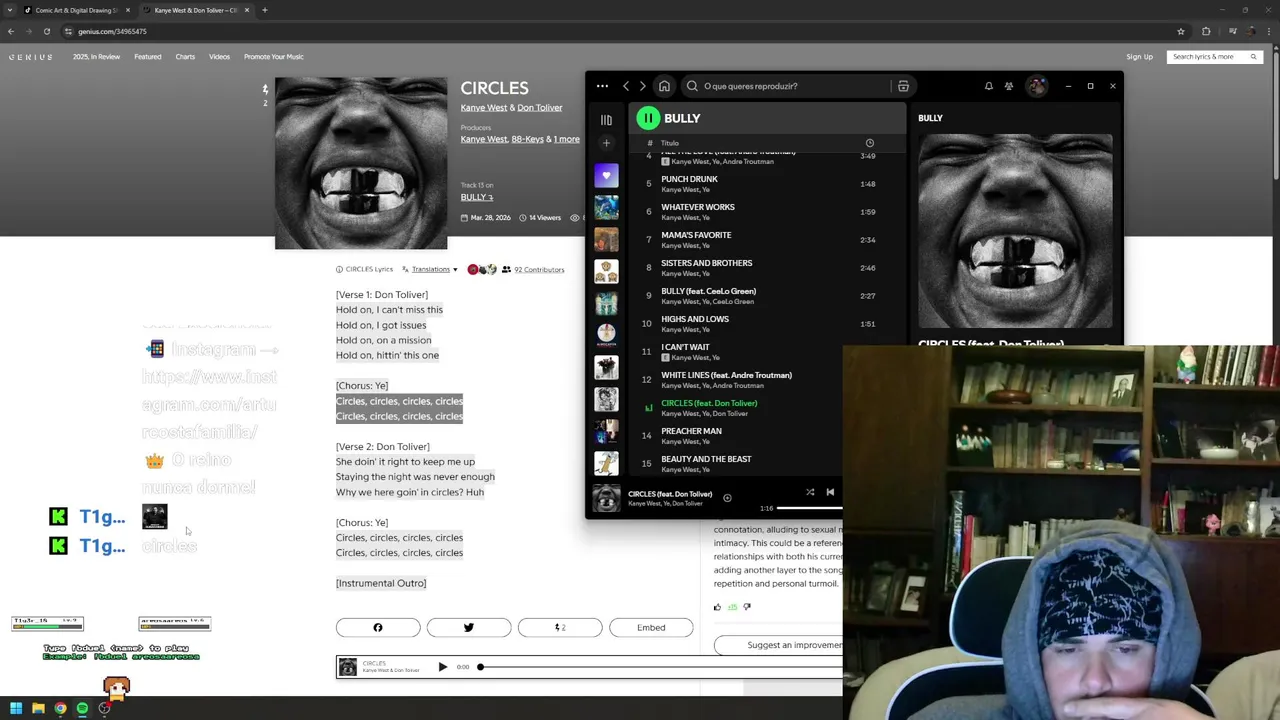Go back in Spotify navigation
The height and width of the screenshot is (720, 1280).
coord(626,86)
